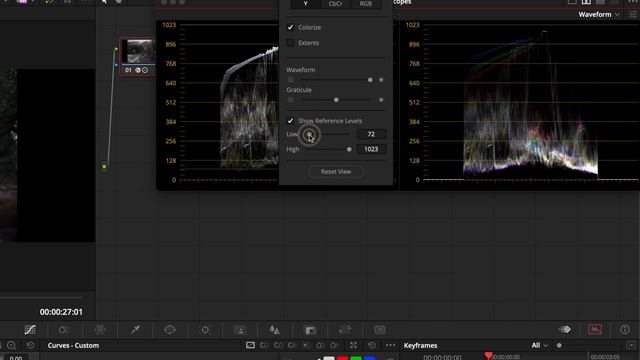
Task: Click the High value field showing 1023
Action: (x=371, y=149)
